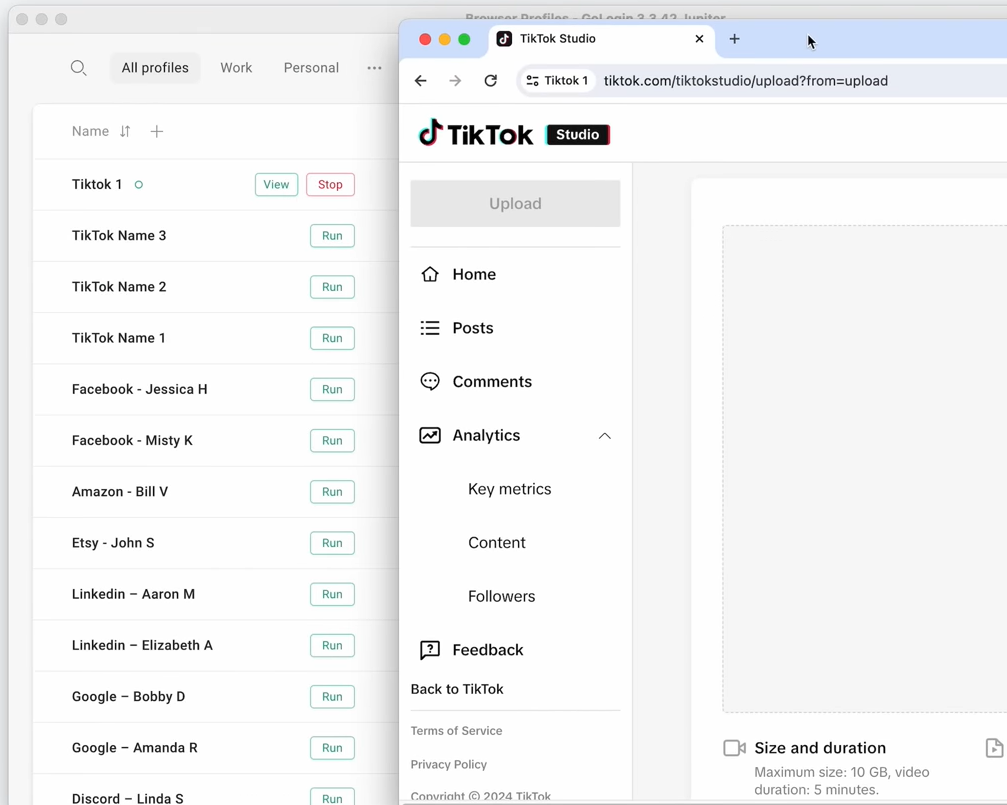The width and height of the screenshot is (1007, 805).
Task: Sort profiles by the Name sort arrows icon
Action: [125, 131]
